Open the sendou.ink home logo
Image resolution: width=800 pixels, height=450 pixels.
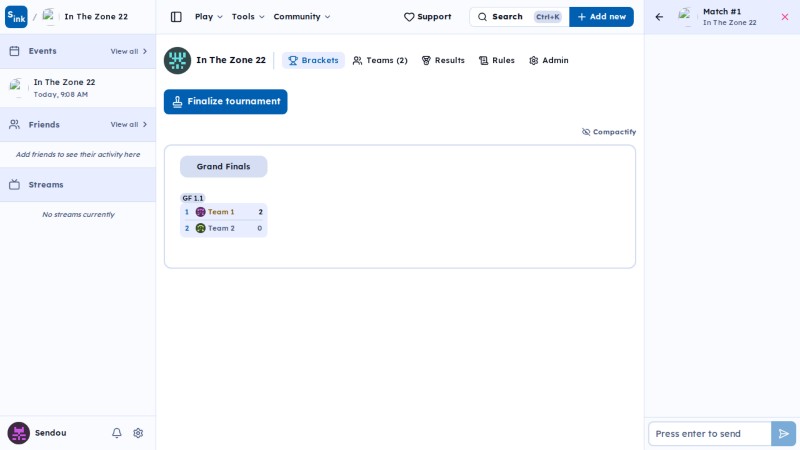pos(16,17)
